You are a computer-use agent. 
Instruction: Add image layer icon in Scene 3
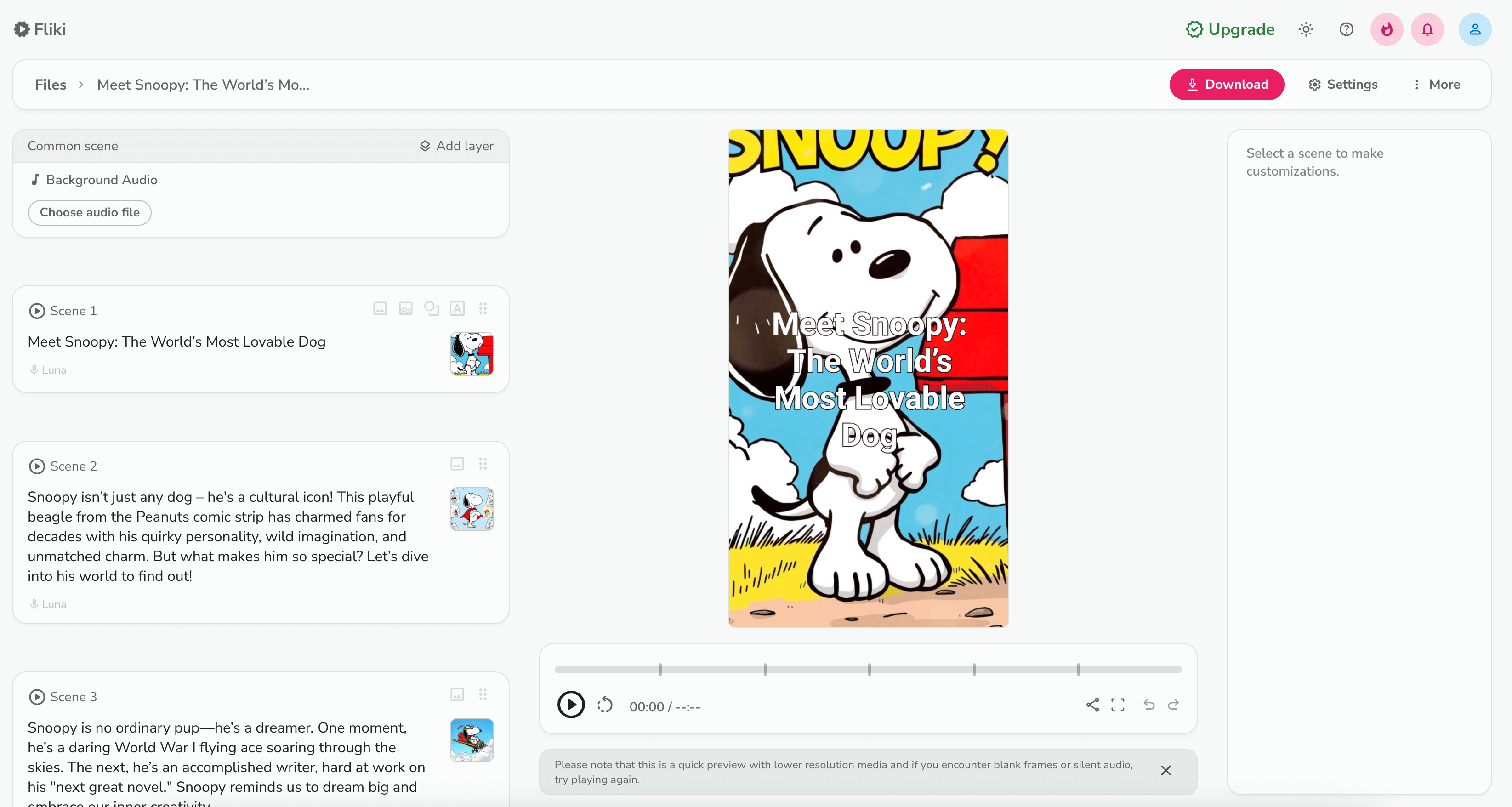[x=457, y=695]
